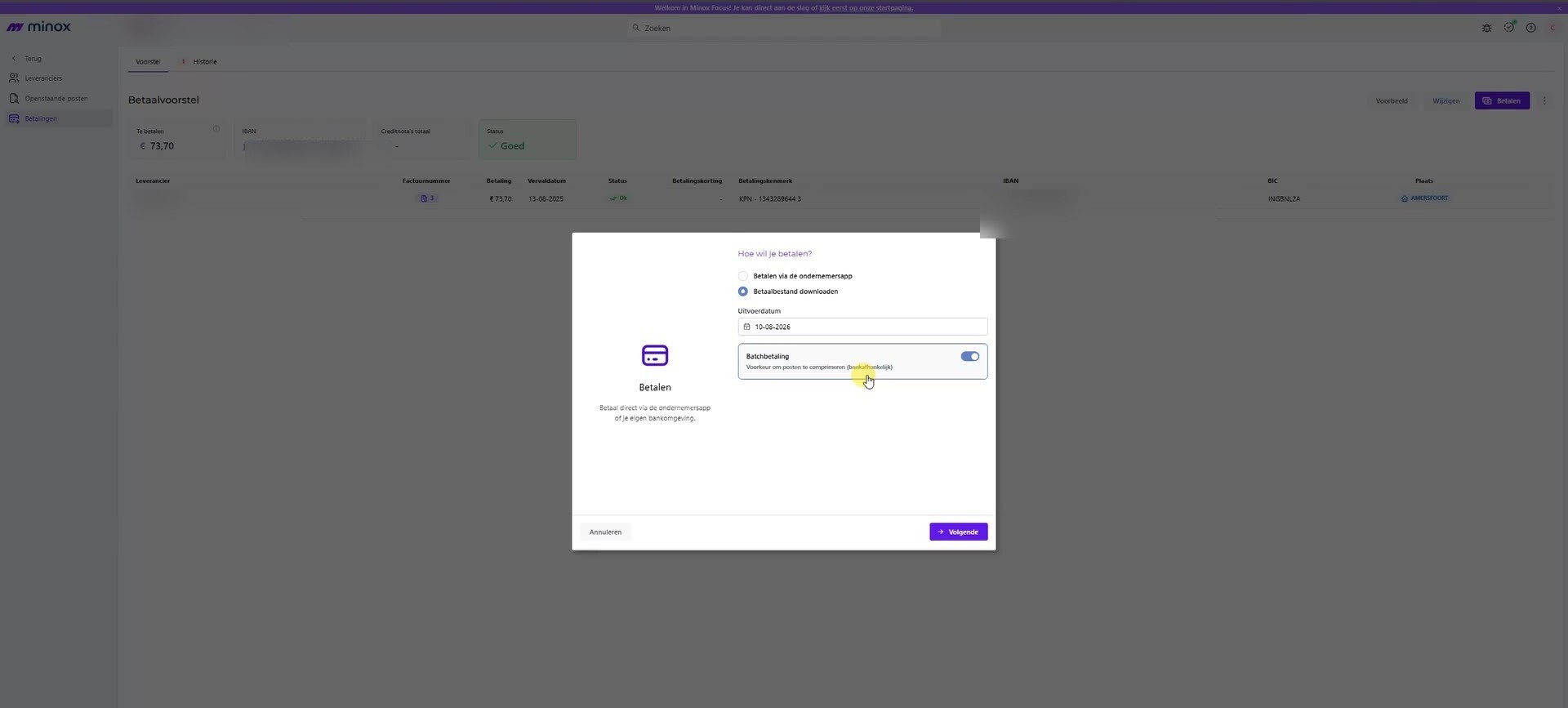The image size is (1568, 708).
Task: Click the Betalingskenmerk column header
Action: [765, 181]
